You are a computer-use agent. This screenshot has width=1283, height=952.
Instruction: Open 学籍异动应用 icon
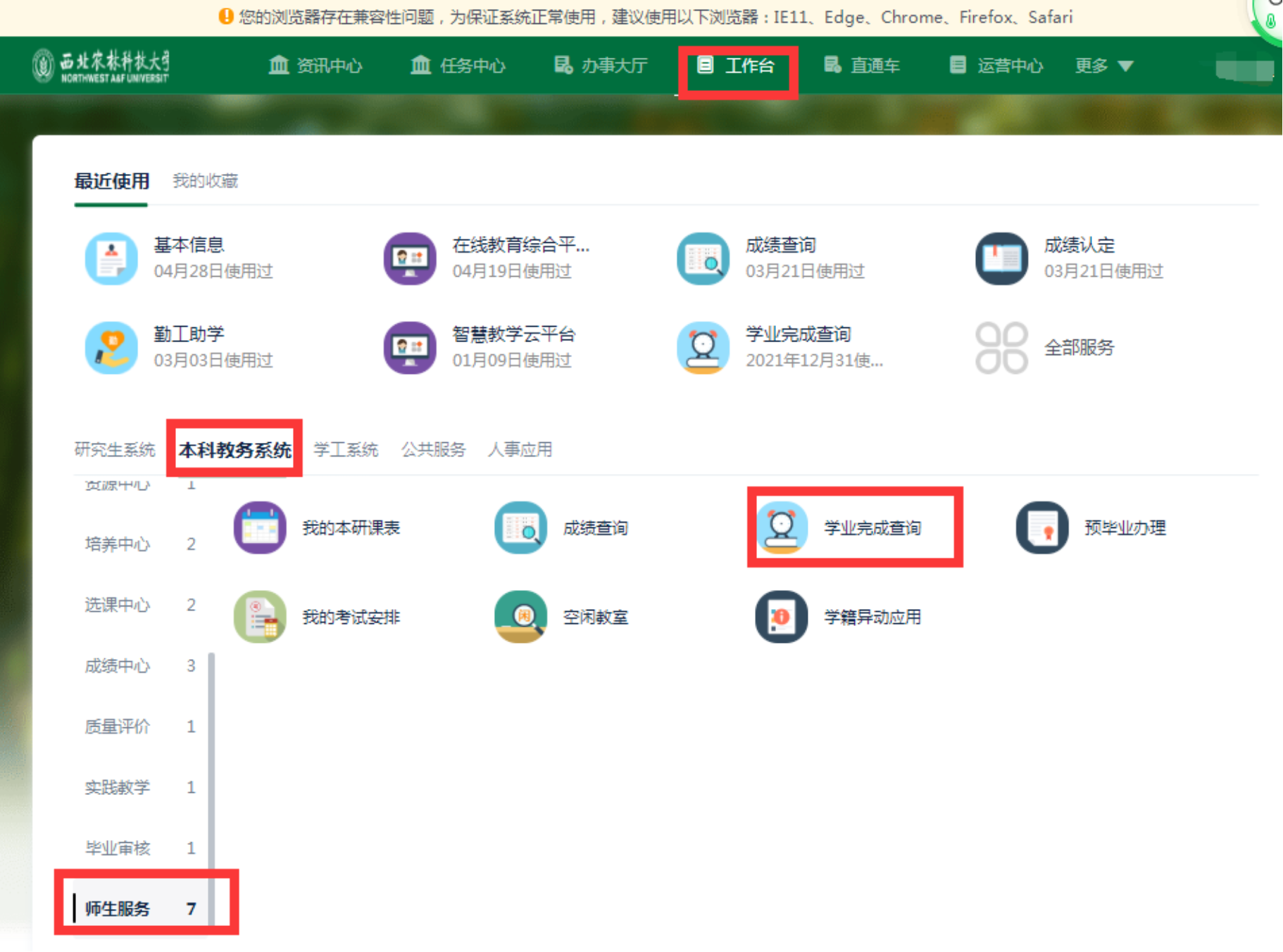(781, 617)
